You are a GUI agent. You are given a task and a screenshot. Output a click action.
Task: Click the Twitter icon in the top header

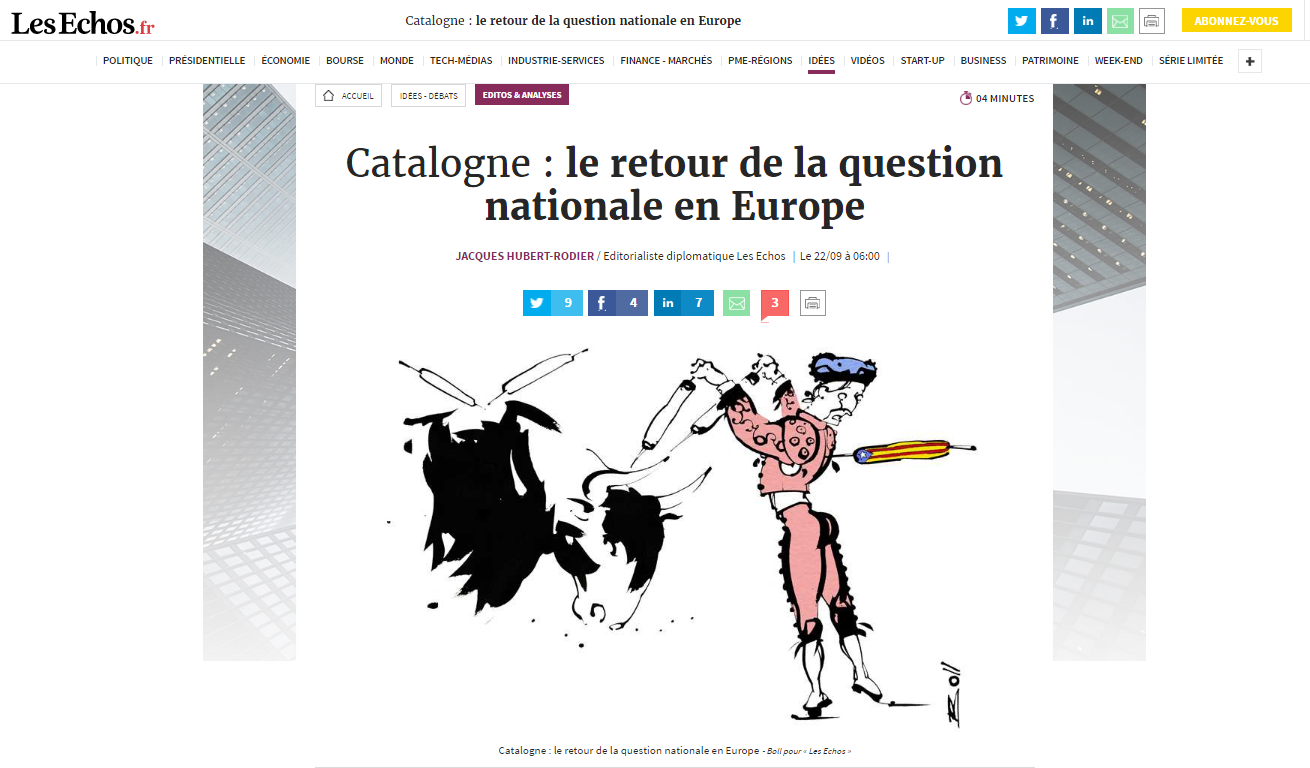tap(1022, 21)
